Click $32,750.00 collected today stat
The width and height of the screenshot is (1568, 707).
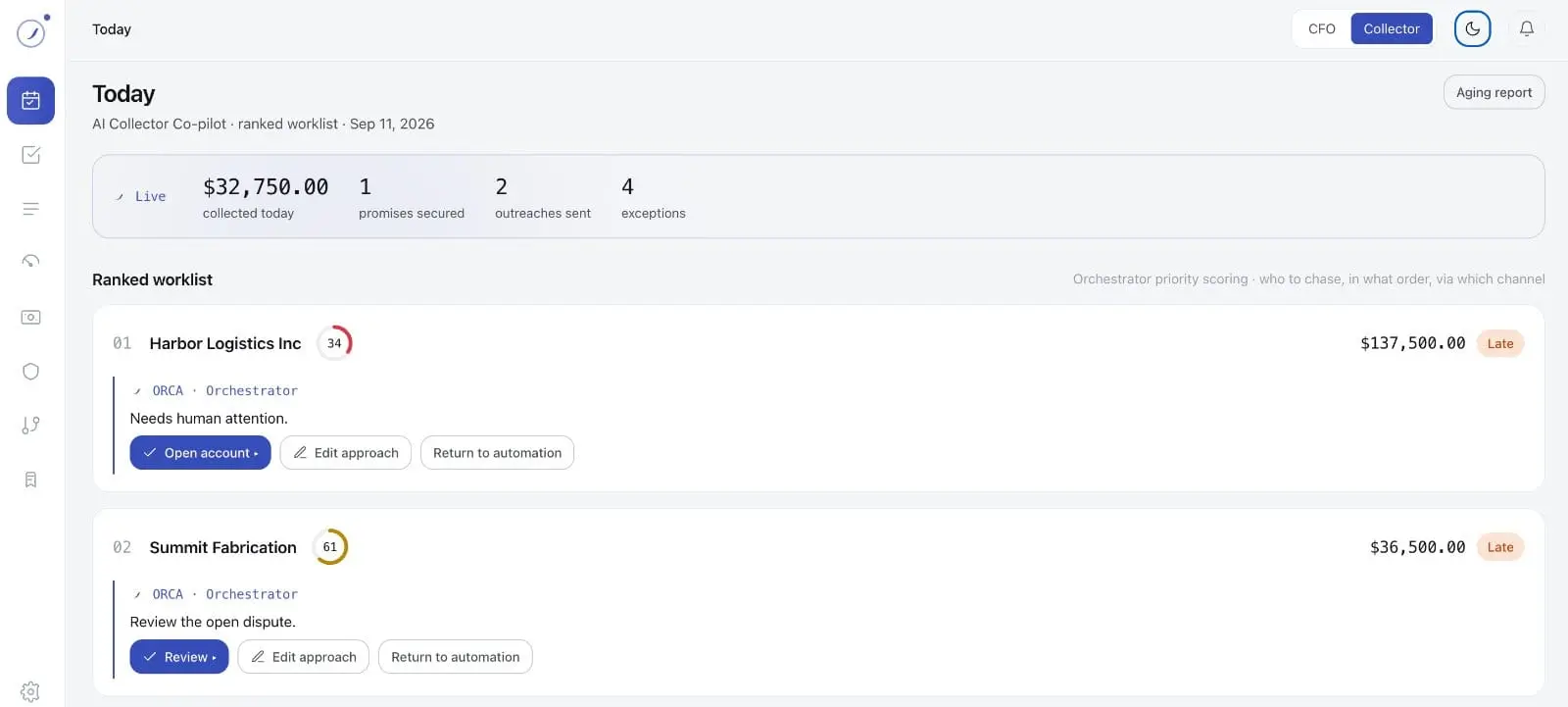266,197
